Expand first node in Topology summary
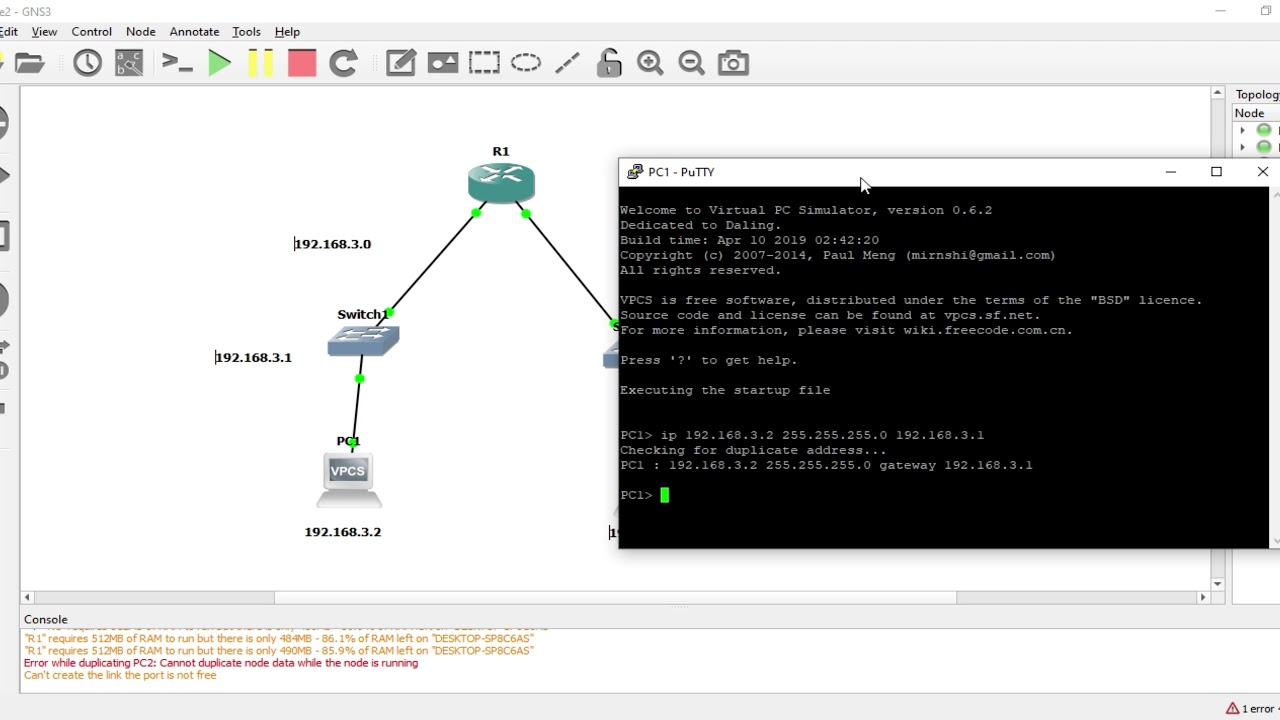The width and height of the screenshot is (1280, 720). [x=1242, y=131]
